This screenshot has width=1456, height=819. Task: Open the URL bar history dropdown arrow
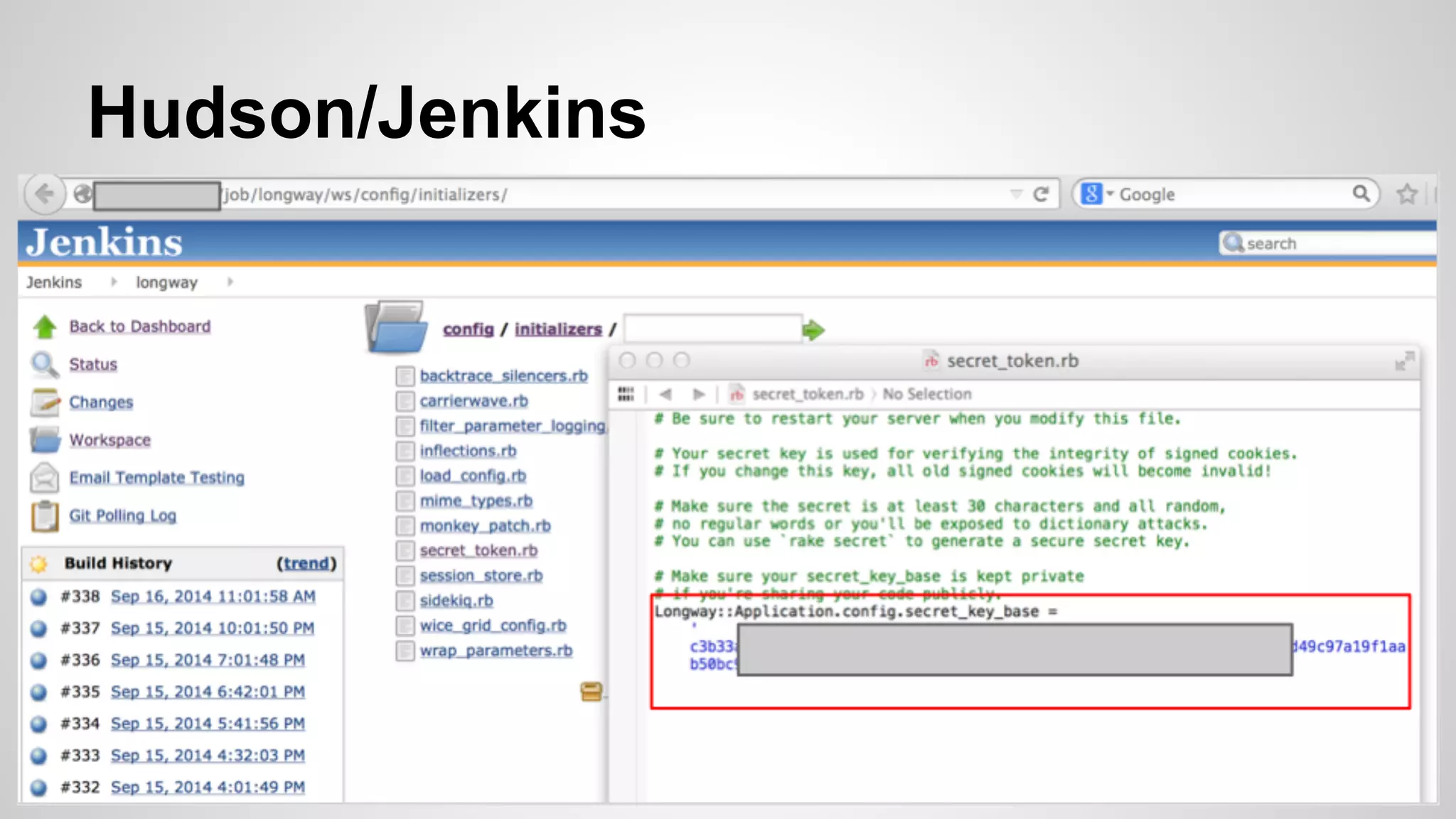[x=1016, y=194]
